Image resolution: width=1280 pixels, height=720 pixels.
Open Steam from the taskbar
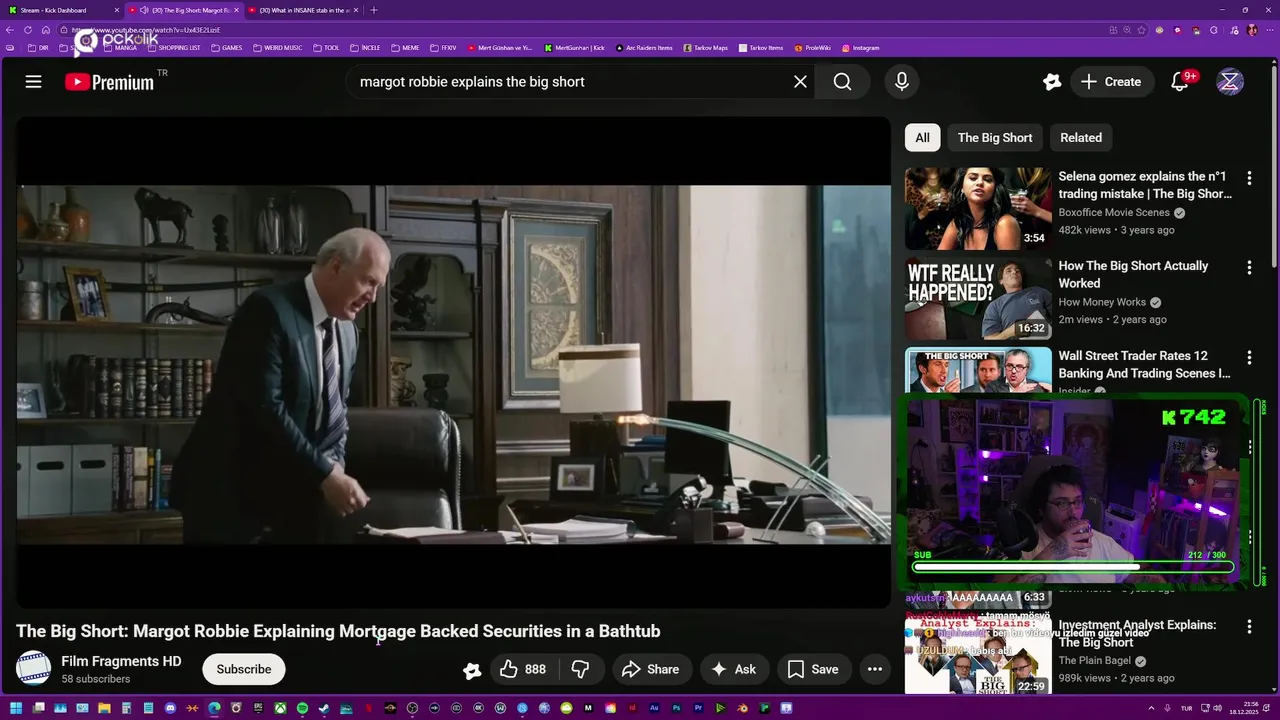324,708
